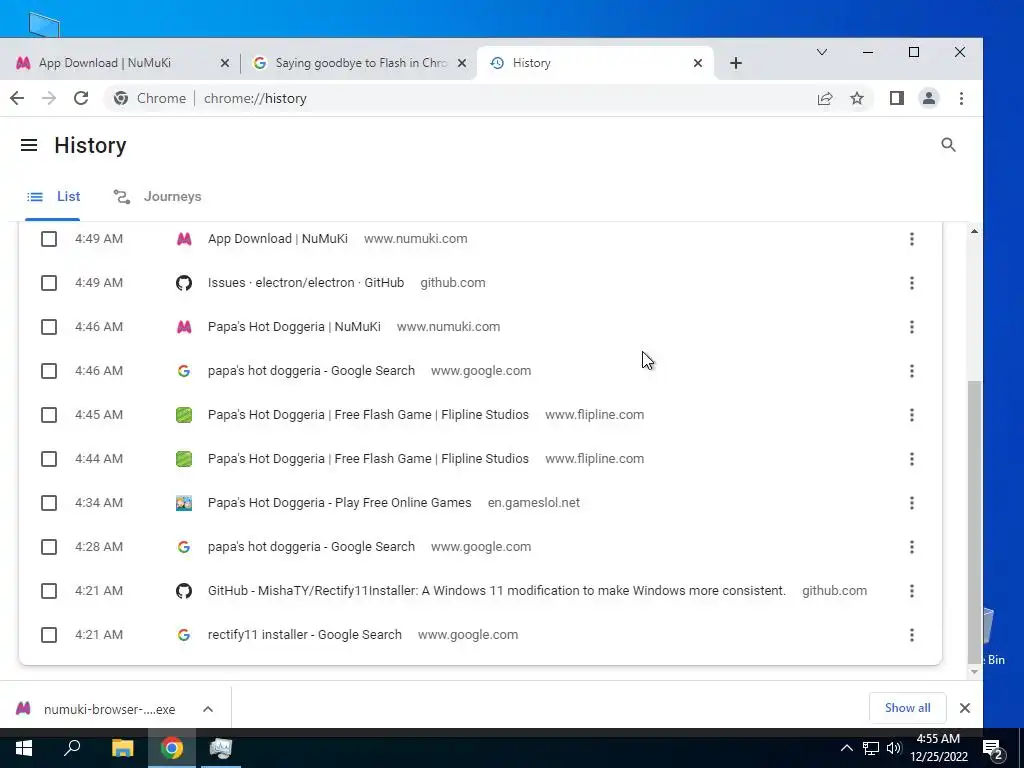
Task: Open Papa's Hot Doggeria Play Free Online Games link
Action: [x=340, y=503]
